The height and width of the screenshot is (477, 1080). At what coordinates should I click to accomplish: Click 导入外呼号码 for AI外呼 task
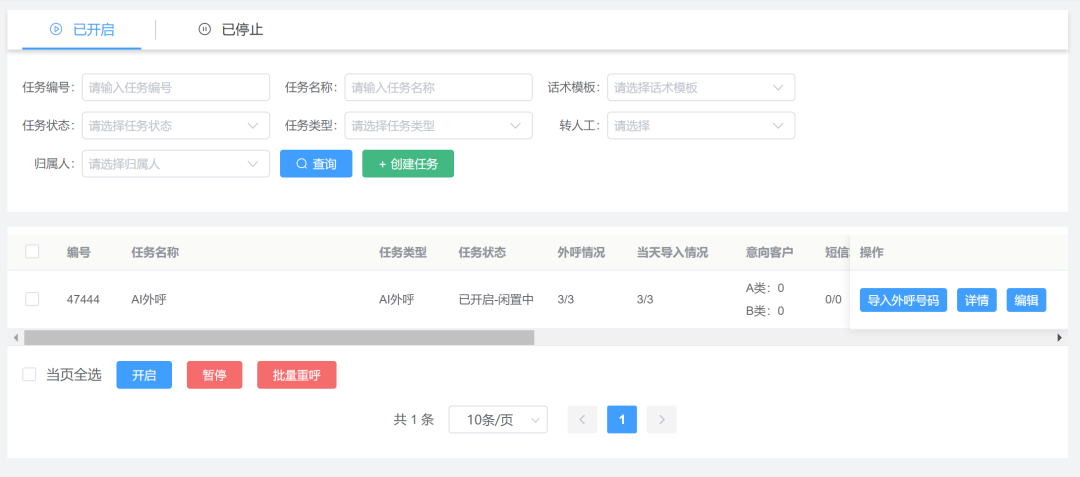[903, 300]
